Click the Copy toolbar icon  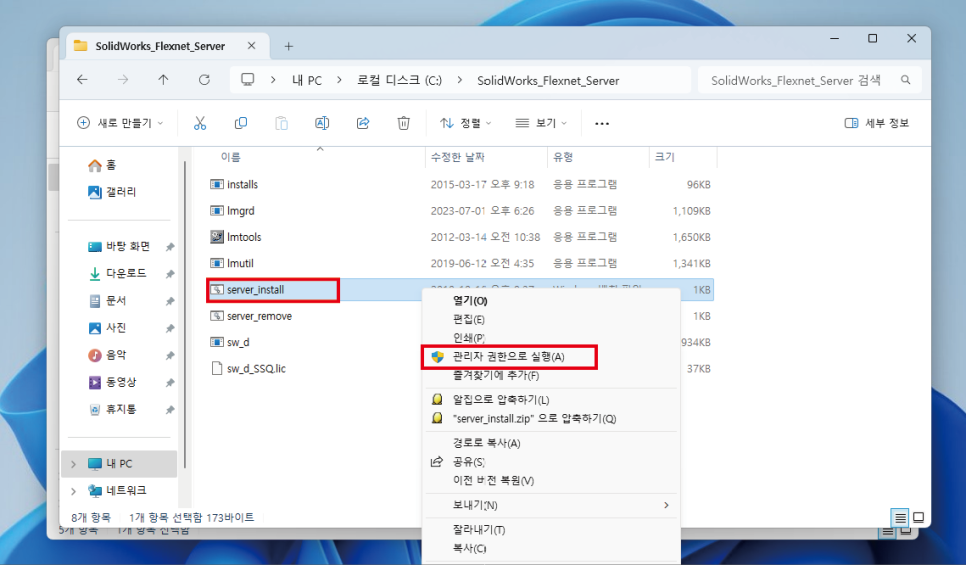pos(241,123)
